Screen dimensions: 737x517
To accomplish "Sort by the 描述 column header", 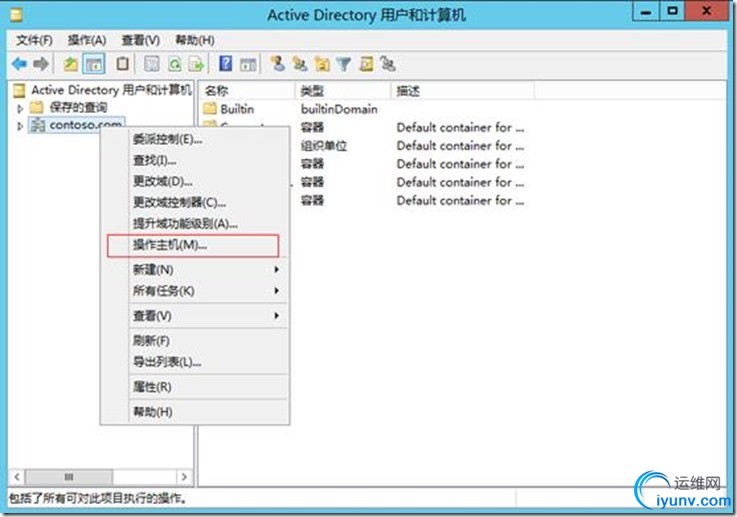I will pyautogui.click(x=462, y=91).
